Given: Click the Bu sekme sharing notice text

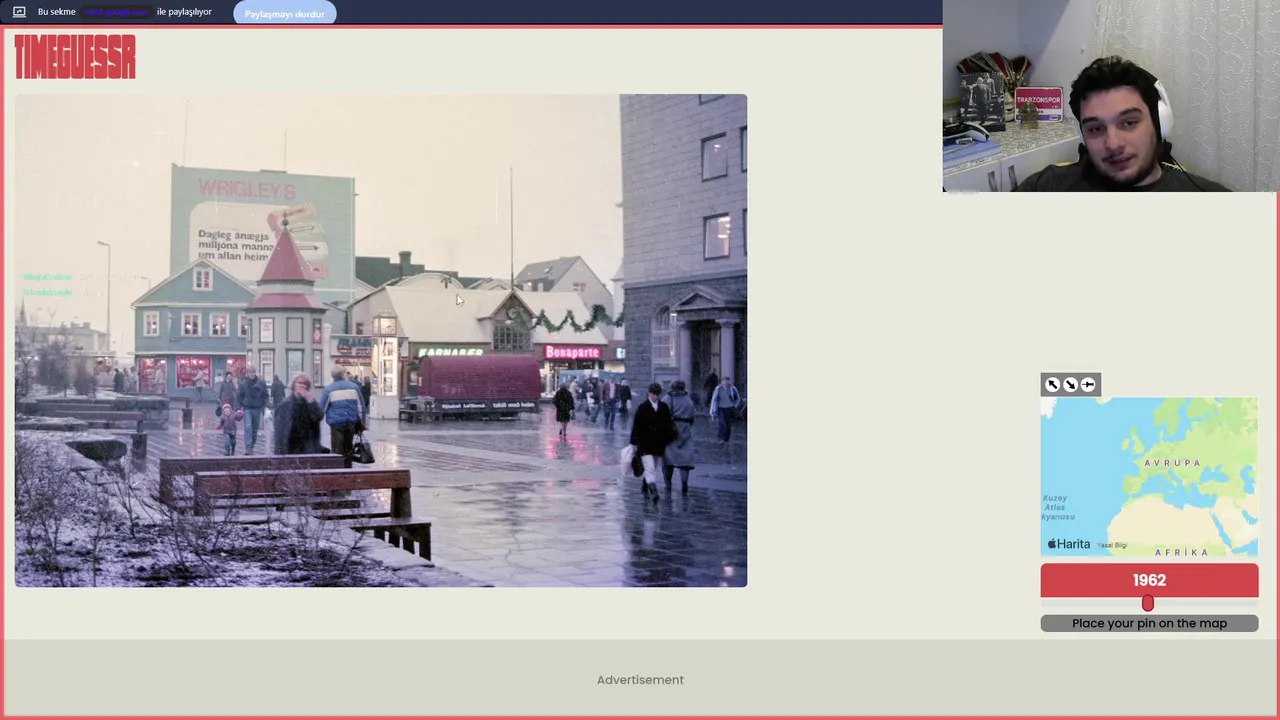Looking at the screenshot, I should click(x=125, y=12).
